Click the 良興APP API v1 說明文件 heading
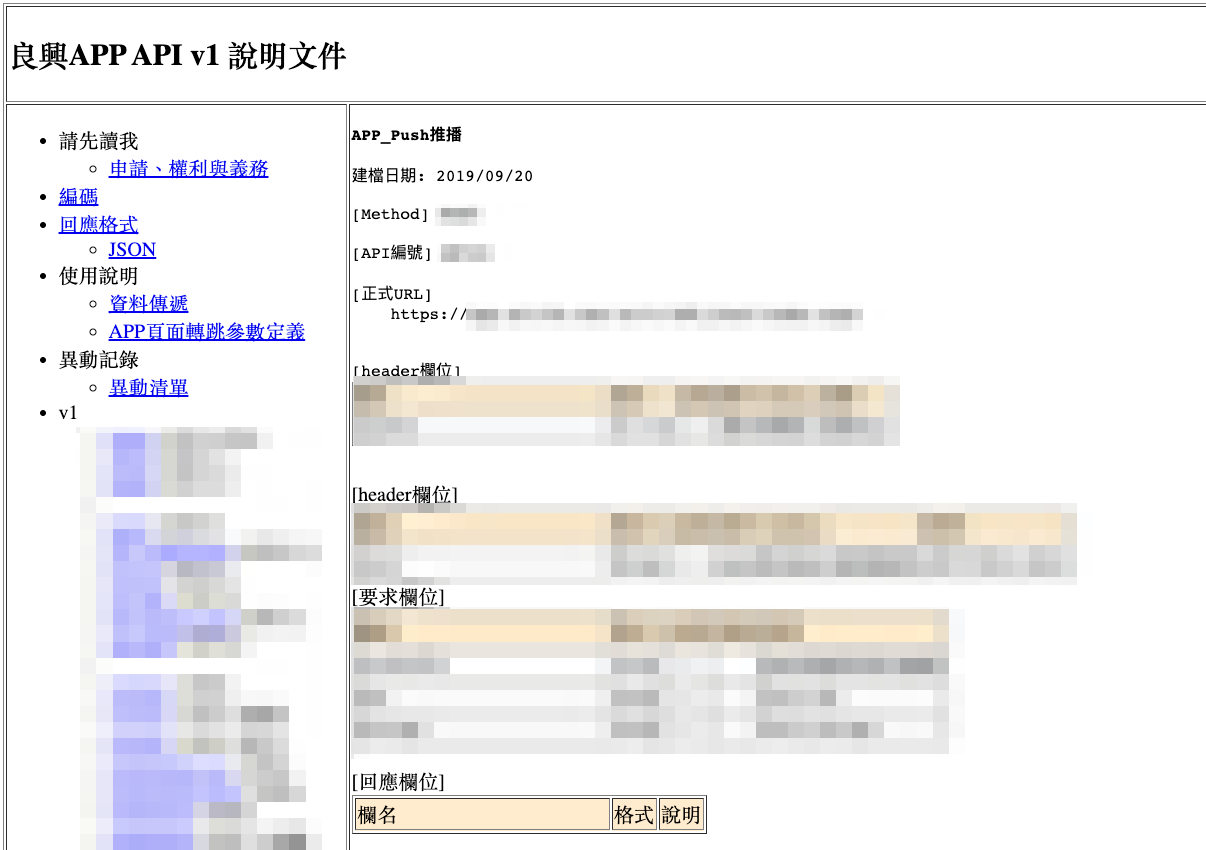 click(x=179, y=56)
